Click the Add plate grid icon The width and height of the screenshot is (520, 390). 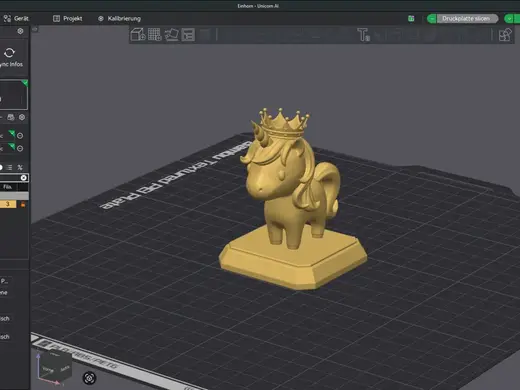(155, 34)
